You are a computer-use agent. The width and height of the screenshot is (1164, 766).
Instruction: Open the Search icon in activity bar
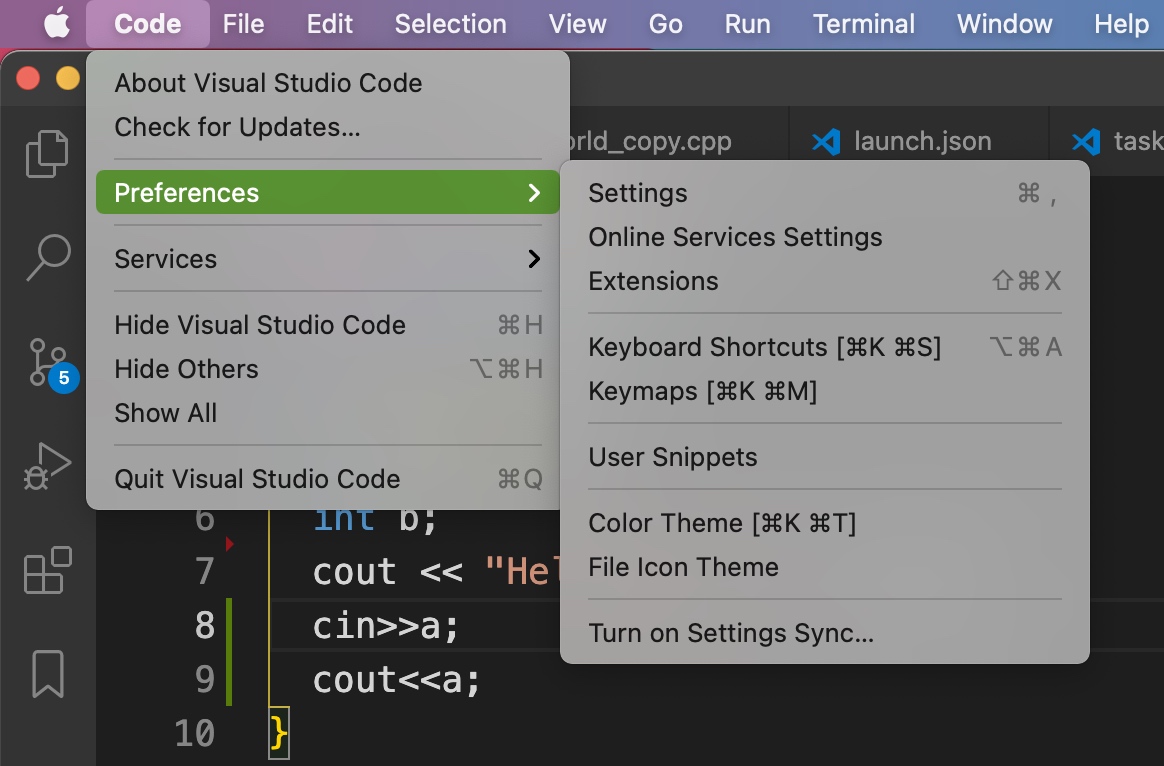(47, 257)
